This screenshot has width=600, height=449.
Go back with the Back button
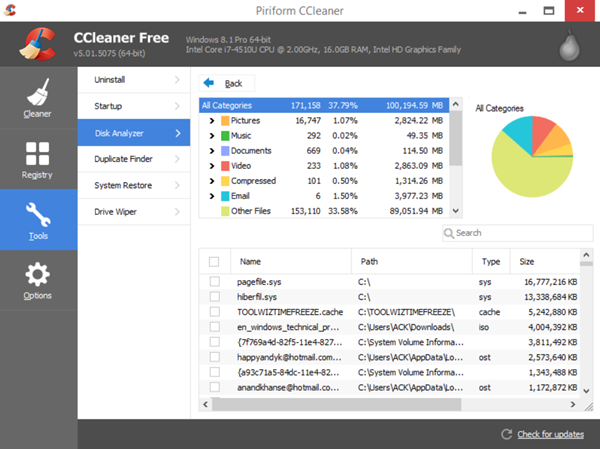pyautogui.click(x=227, y=83)
